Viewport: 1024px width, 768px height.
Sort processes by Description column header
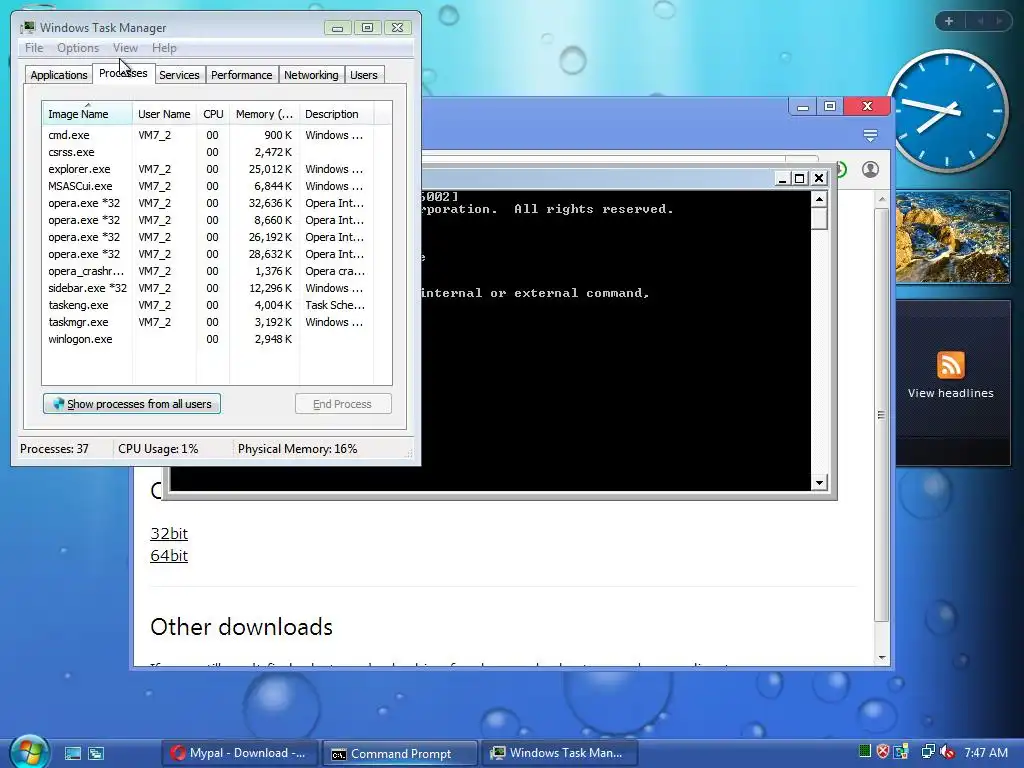tap(336, 114)
